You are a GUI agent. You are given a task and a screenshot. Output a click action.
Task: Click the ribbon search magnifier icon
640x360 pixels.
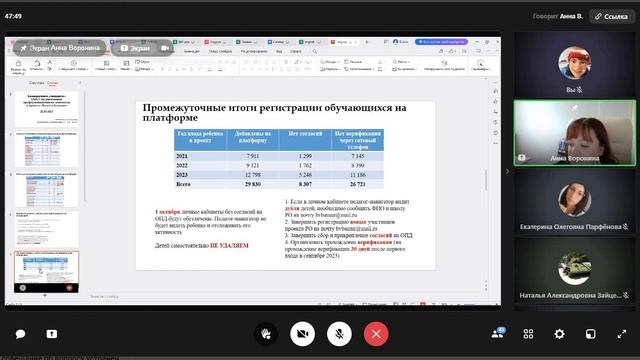coord(315,51)
